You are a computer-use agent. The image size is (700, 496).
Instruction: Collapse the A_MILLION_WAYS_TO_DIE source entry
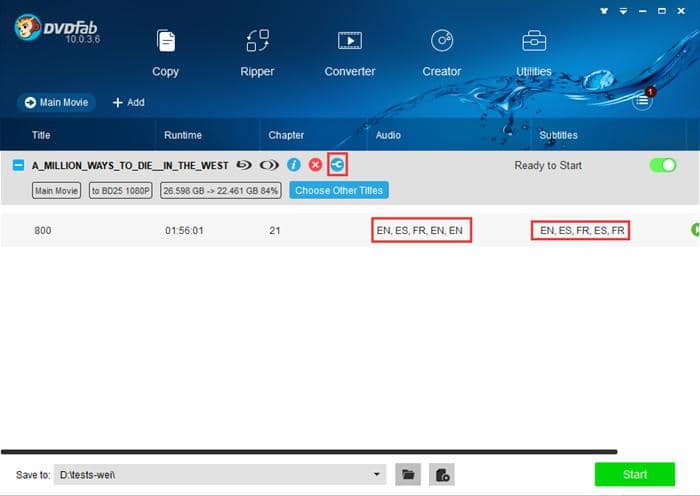(x=18, y=165)
